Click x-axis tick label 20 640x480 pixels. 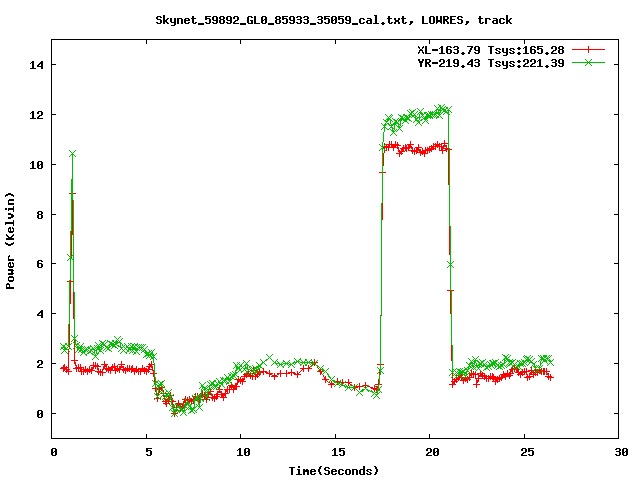432,452
